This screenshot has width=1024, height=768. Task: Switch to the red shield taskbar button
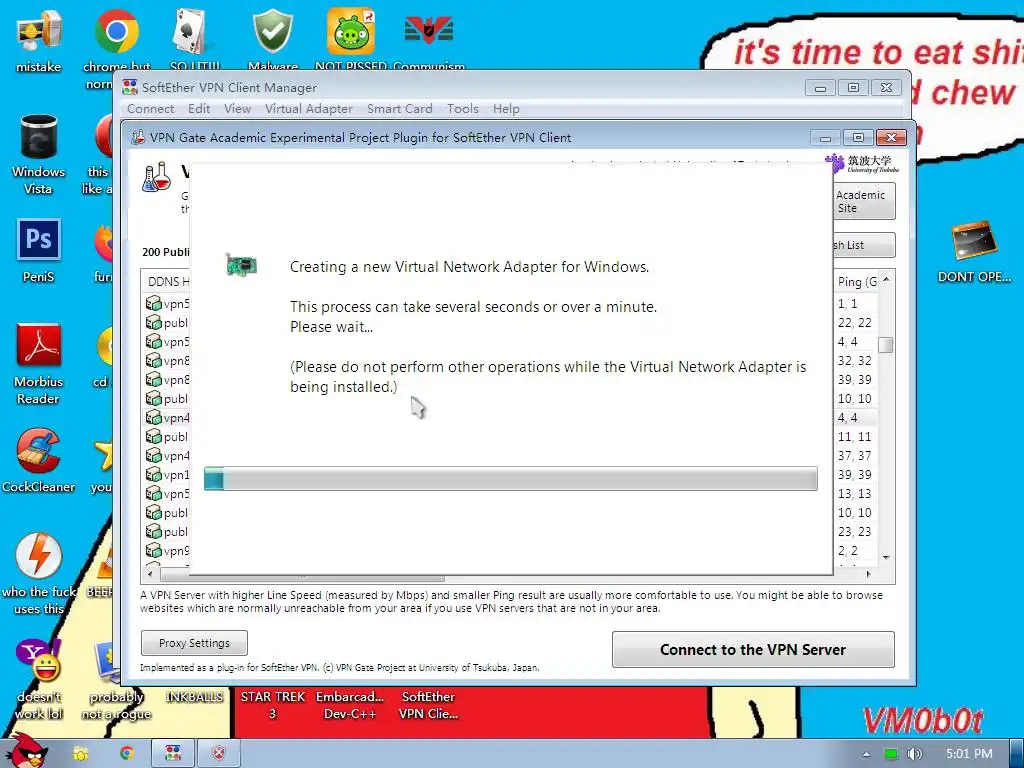pyautogui.click(x=219, y=754)
